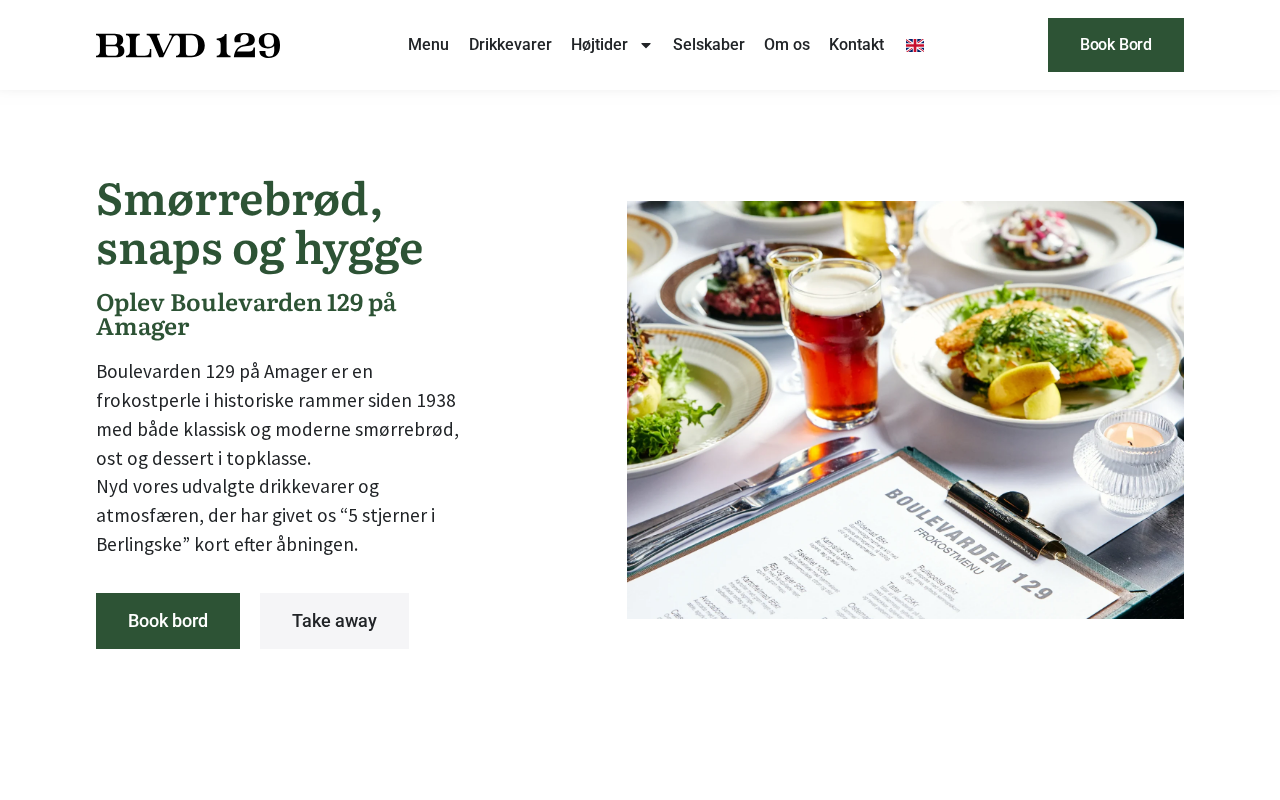Click the Book Bord button in header
Image resolution: width=1280 pixels, height=800 pixels.
click(x=1116, y=45)
